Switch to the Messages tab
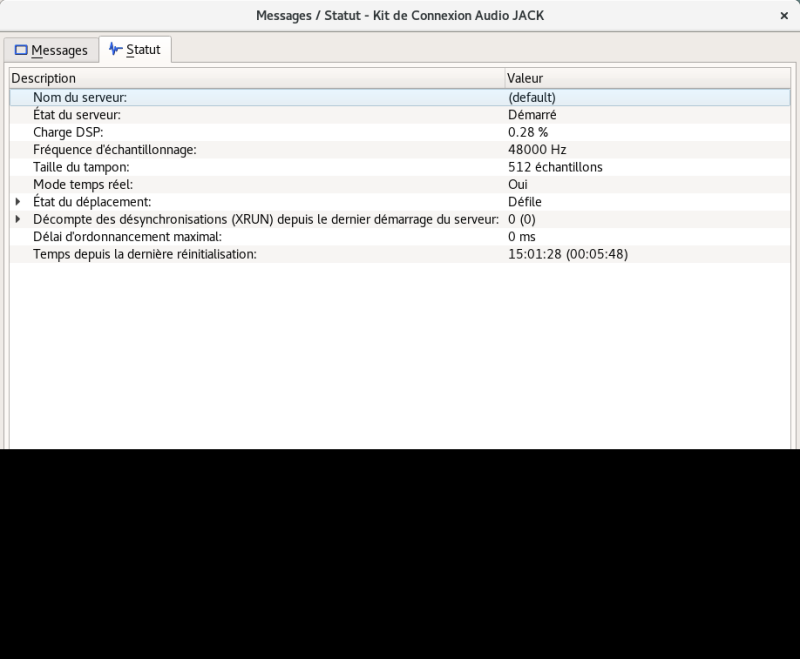Image resolution: width=800 pixels, height=659 pixels. coord(51,50)
